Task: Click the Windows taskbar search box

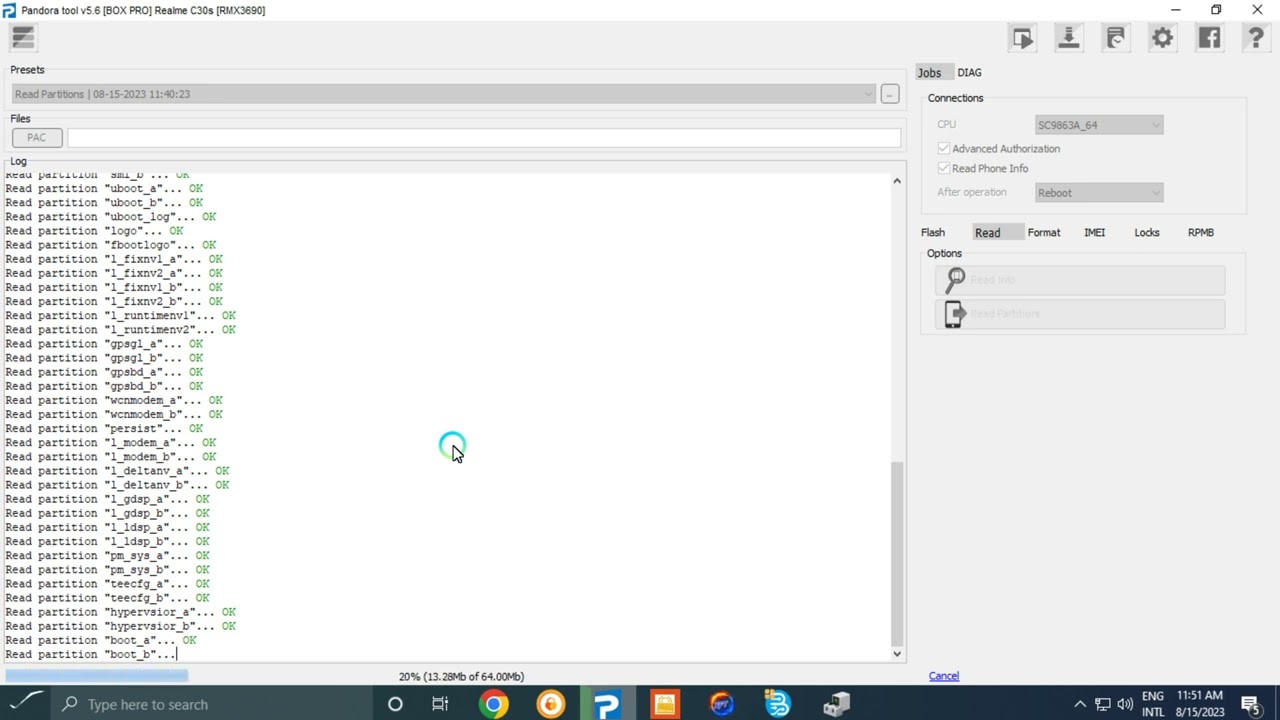Action: point(210,704)
